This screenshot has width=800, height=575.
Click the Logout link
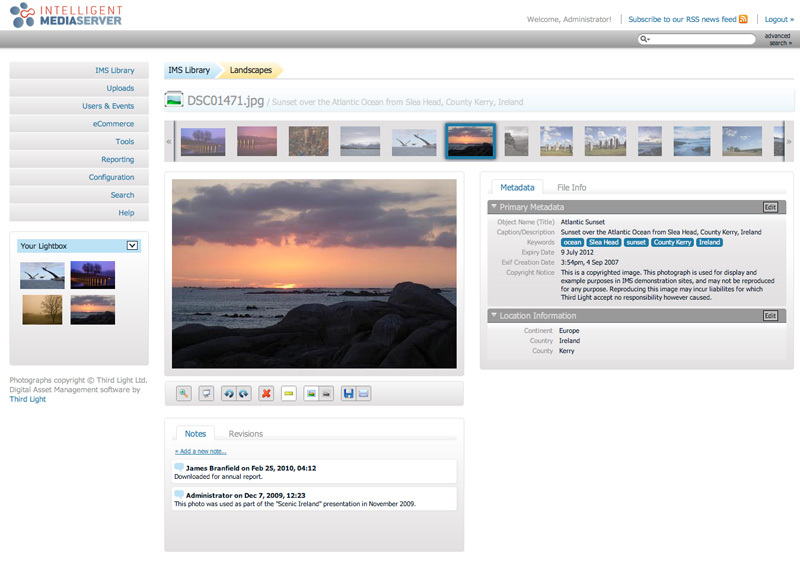(779, 19)
